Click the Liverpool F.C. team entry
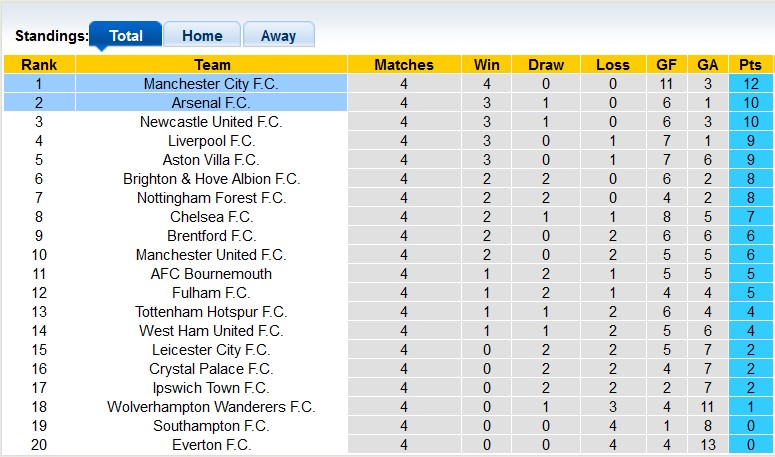This screenshot has width=775, height=457. click(x=211, y=141)
